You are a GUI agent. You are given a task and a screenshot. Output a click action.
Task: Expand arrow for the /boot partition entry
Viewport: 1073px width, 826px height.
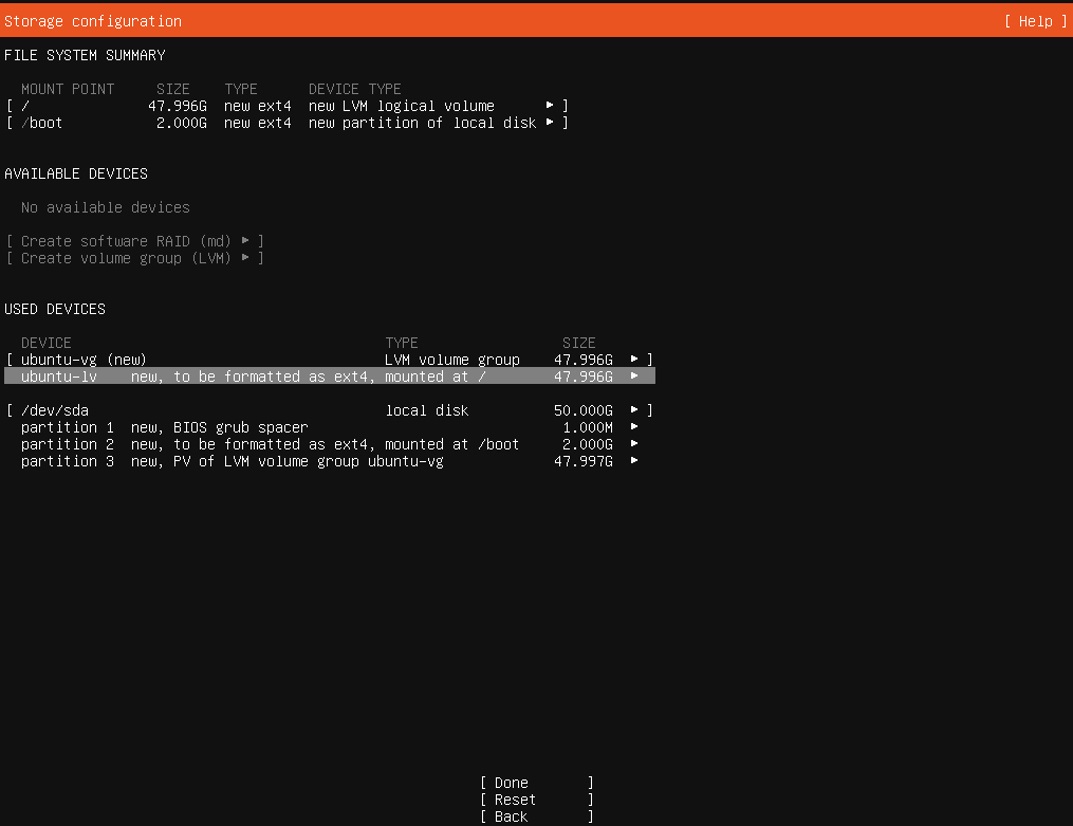click(550, 122)
